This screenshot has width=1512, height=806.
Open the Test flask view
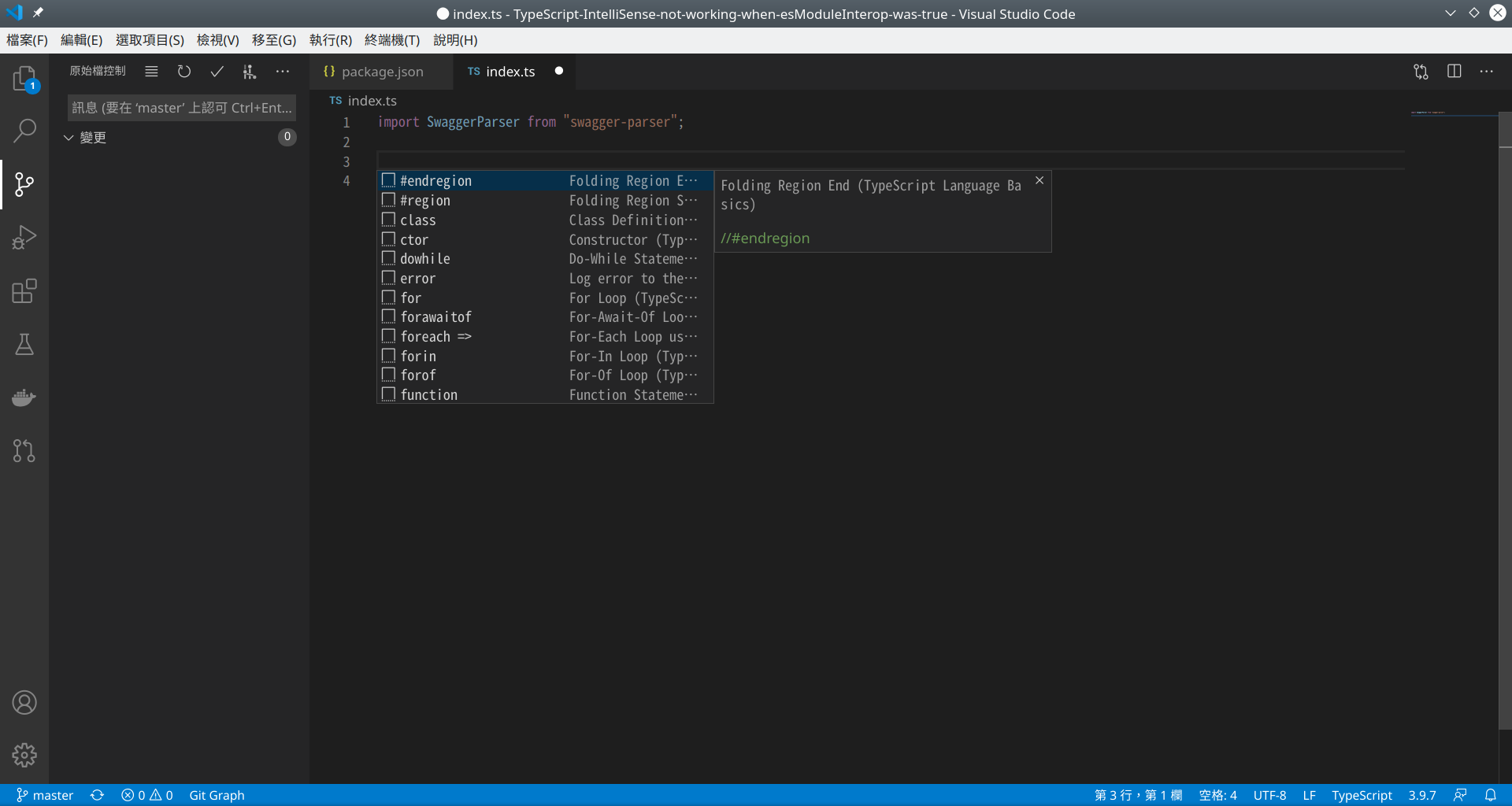24,344
